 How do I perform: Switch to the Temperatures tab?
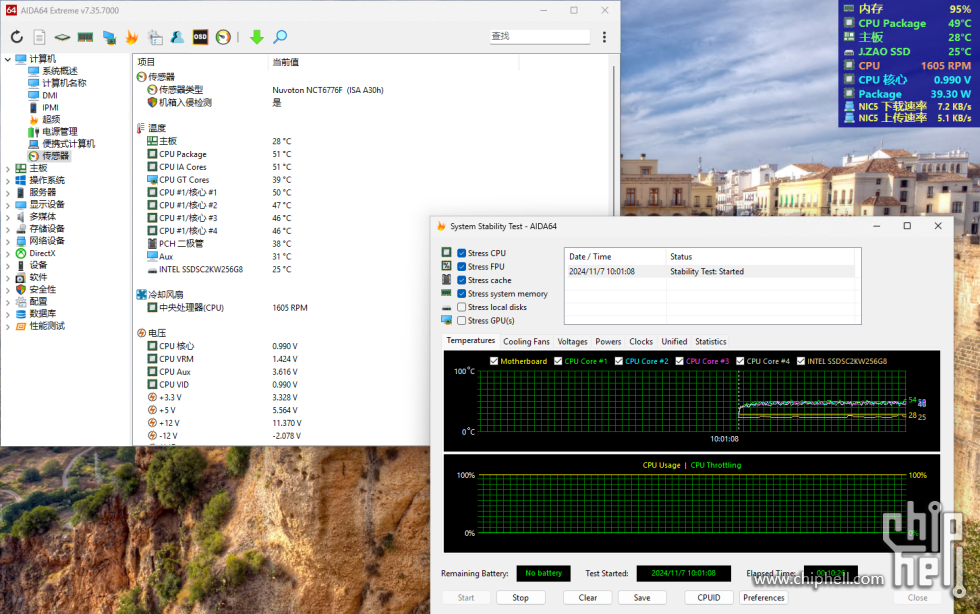click(471, 341)
